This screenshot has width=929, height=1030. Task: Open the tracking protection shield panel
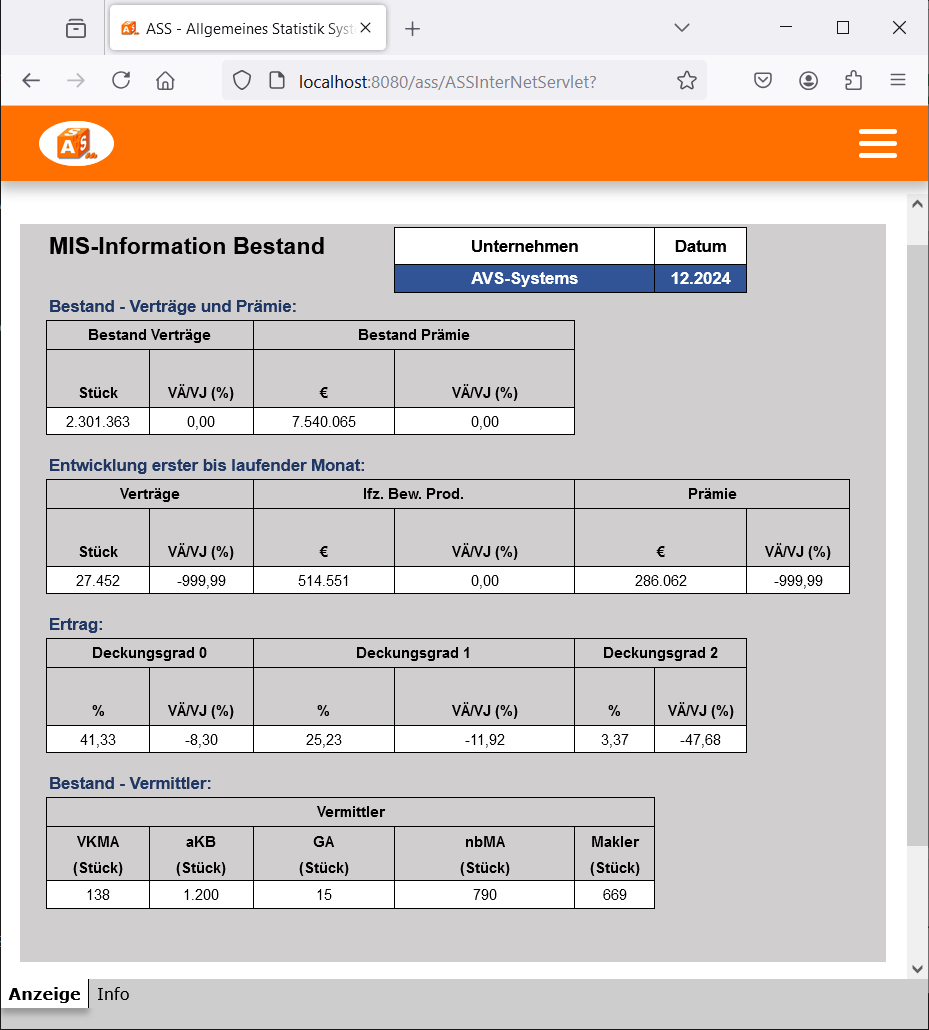242,81
